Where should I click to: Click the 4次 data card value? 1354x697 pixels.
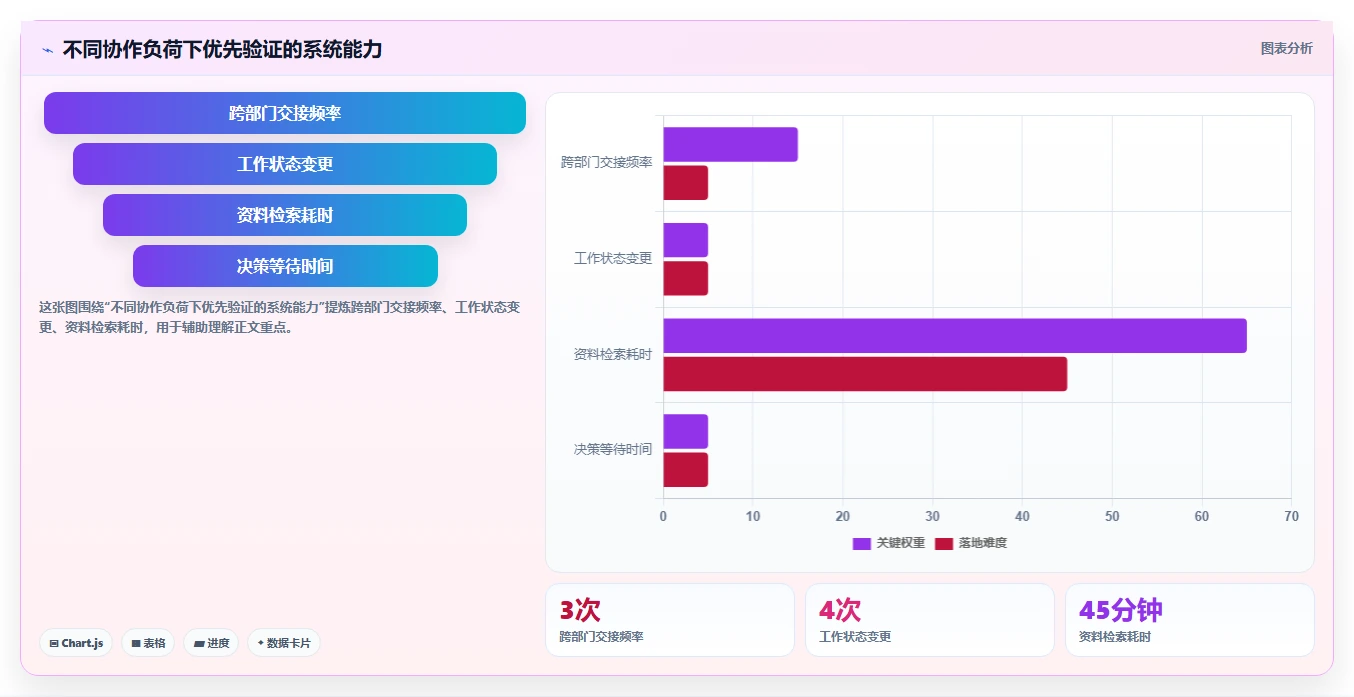pos(840,610)
